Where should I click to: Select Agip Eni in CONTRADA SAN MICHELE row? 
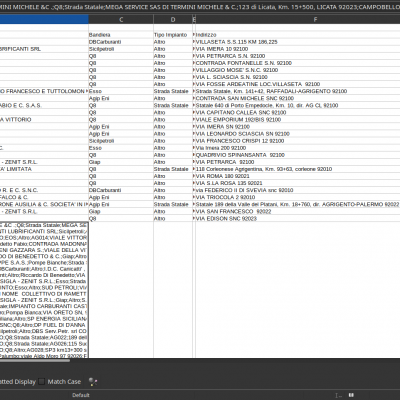point(121,98)
